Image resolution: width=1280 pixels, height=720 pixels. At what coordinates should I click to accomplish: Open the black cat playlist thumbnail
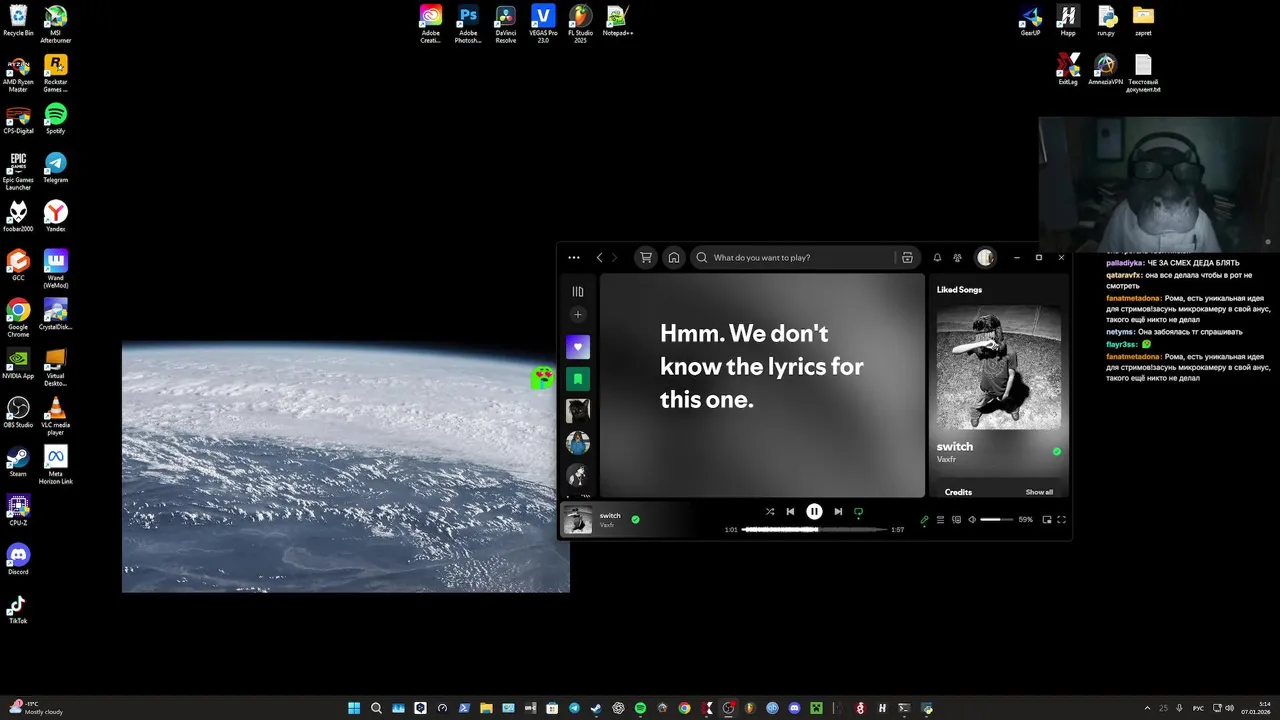tap(578, 411)
